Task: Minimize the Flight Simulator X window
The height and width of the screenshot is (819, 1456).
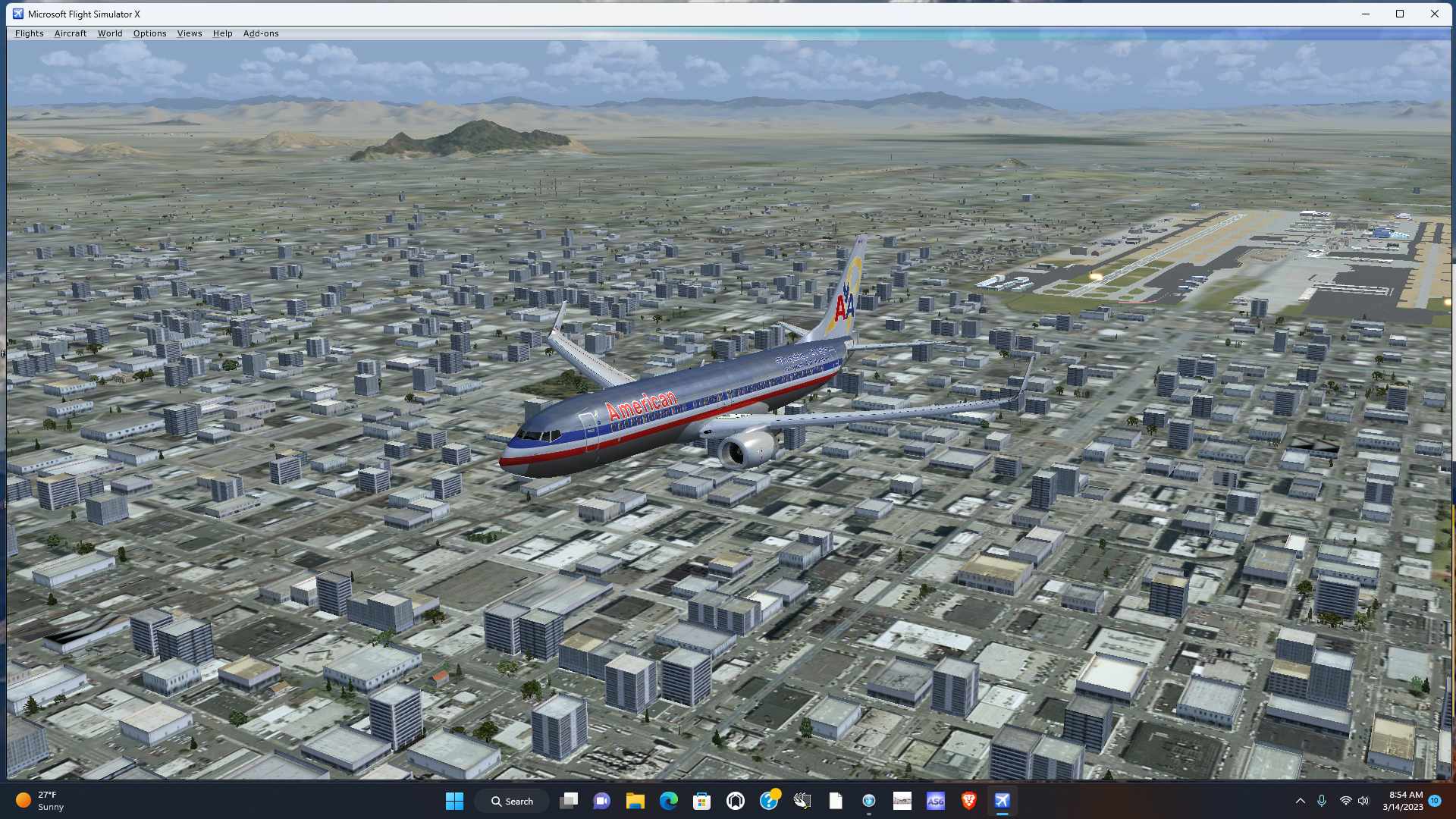Action: [x=1366, y=14]
